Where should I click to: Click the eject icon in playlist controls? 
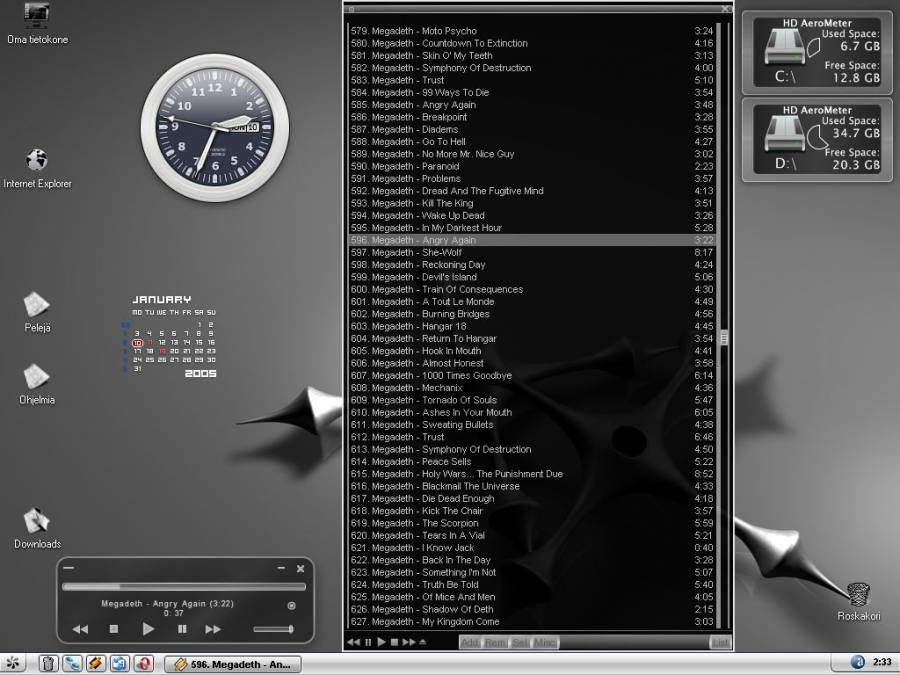(422, 642)
